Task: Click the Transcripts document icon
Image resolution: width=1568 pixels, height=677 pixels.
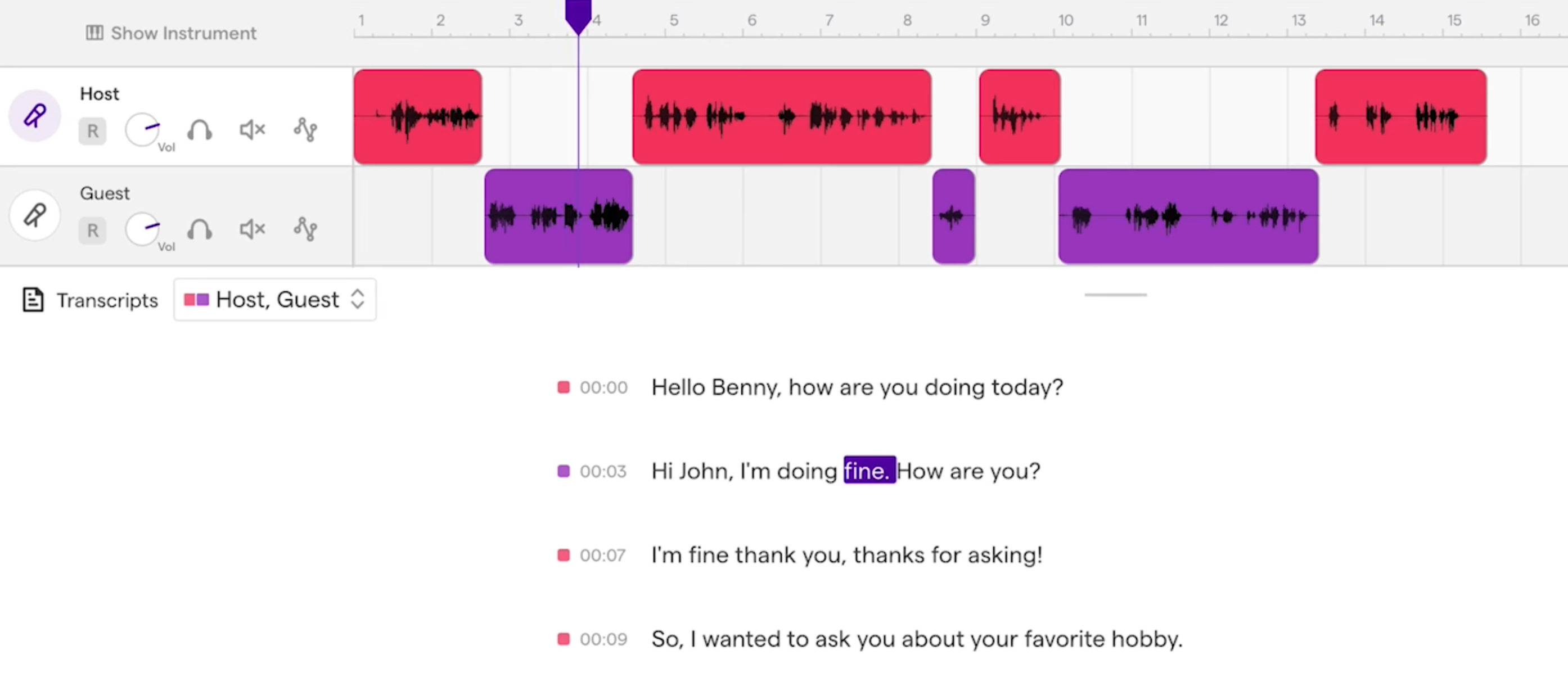Action: [x=33, y=300]
